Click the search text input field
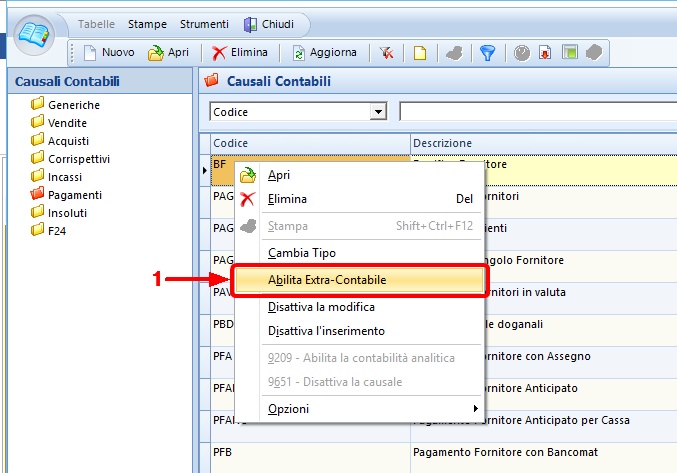The height and width of the screenshot is (473, 677). [x=538, y=112]
